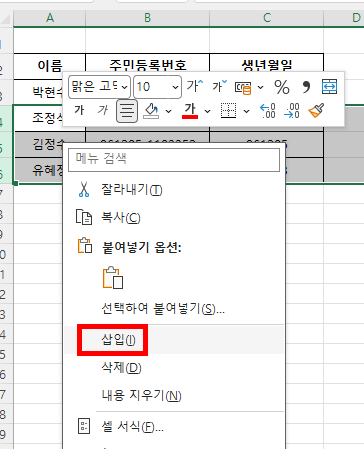Decrease font size with the 가v button

220,87
